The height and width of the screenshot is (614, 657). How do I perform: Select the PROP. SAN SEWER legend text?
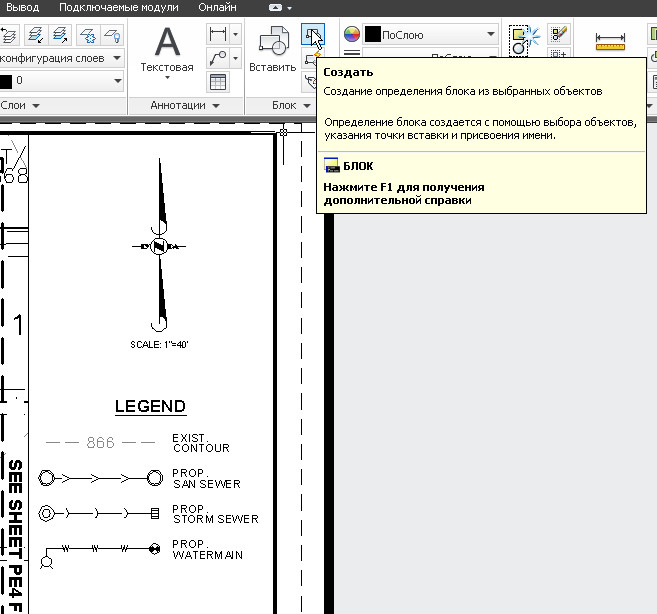[x=207, y=479]
